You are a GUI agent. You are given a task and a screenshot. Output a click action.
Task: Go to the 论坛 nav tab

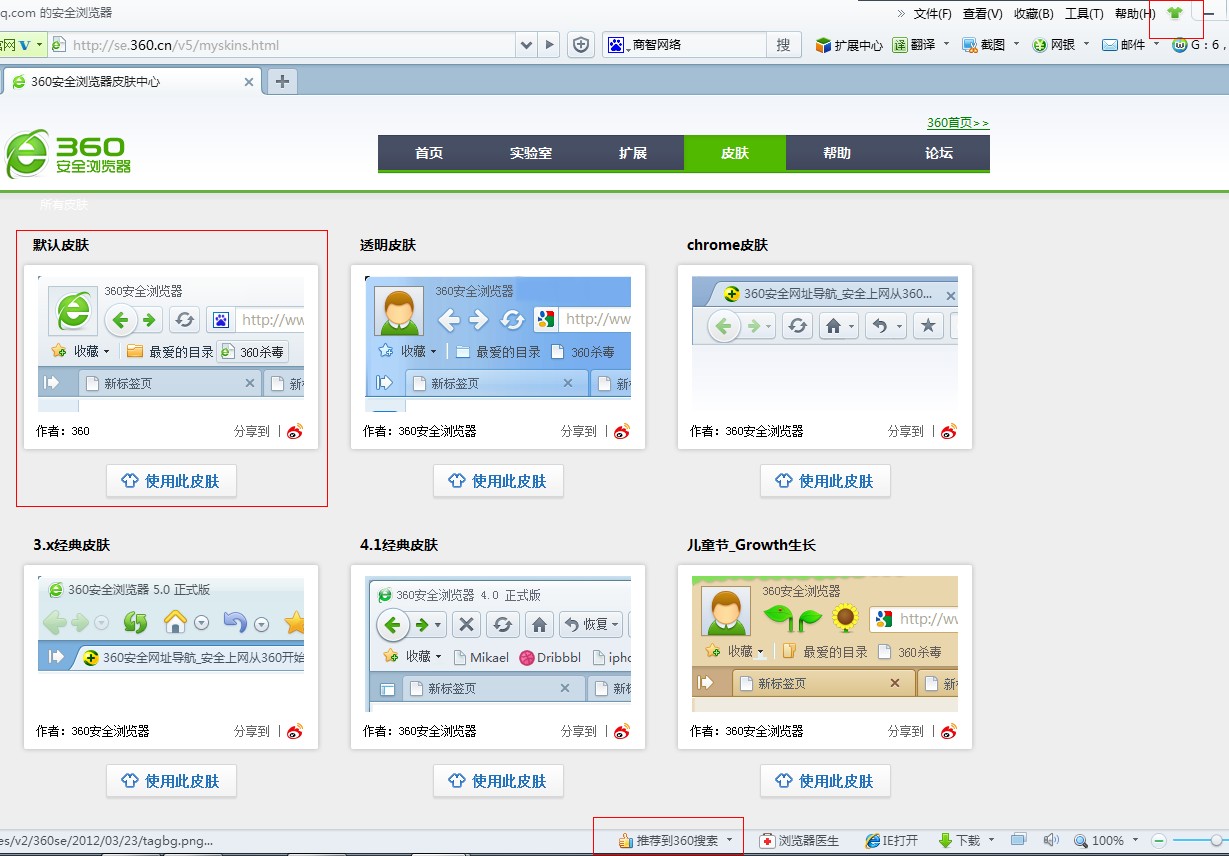pos(939,153)
